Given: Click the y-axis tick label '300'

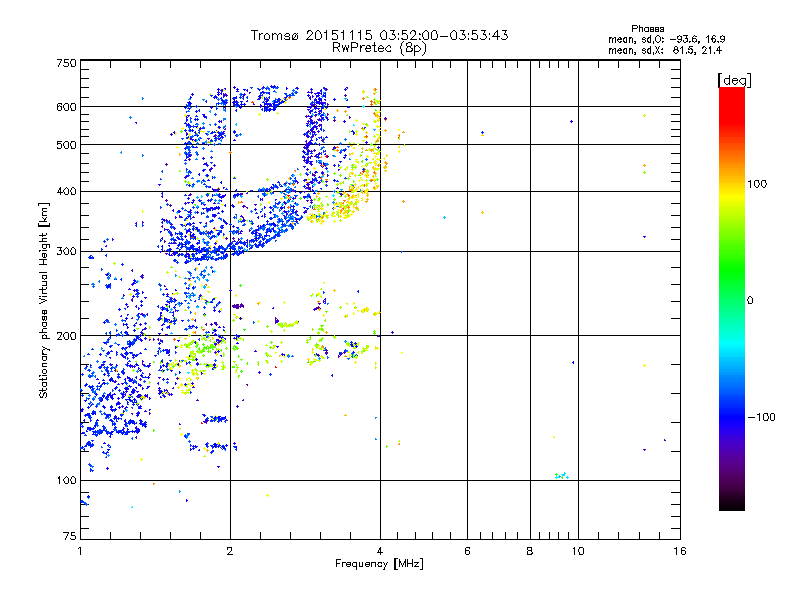Looking at the screenshot, I should [66, 252].
